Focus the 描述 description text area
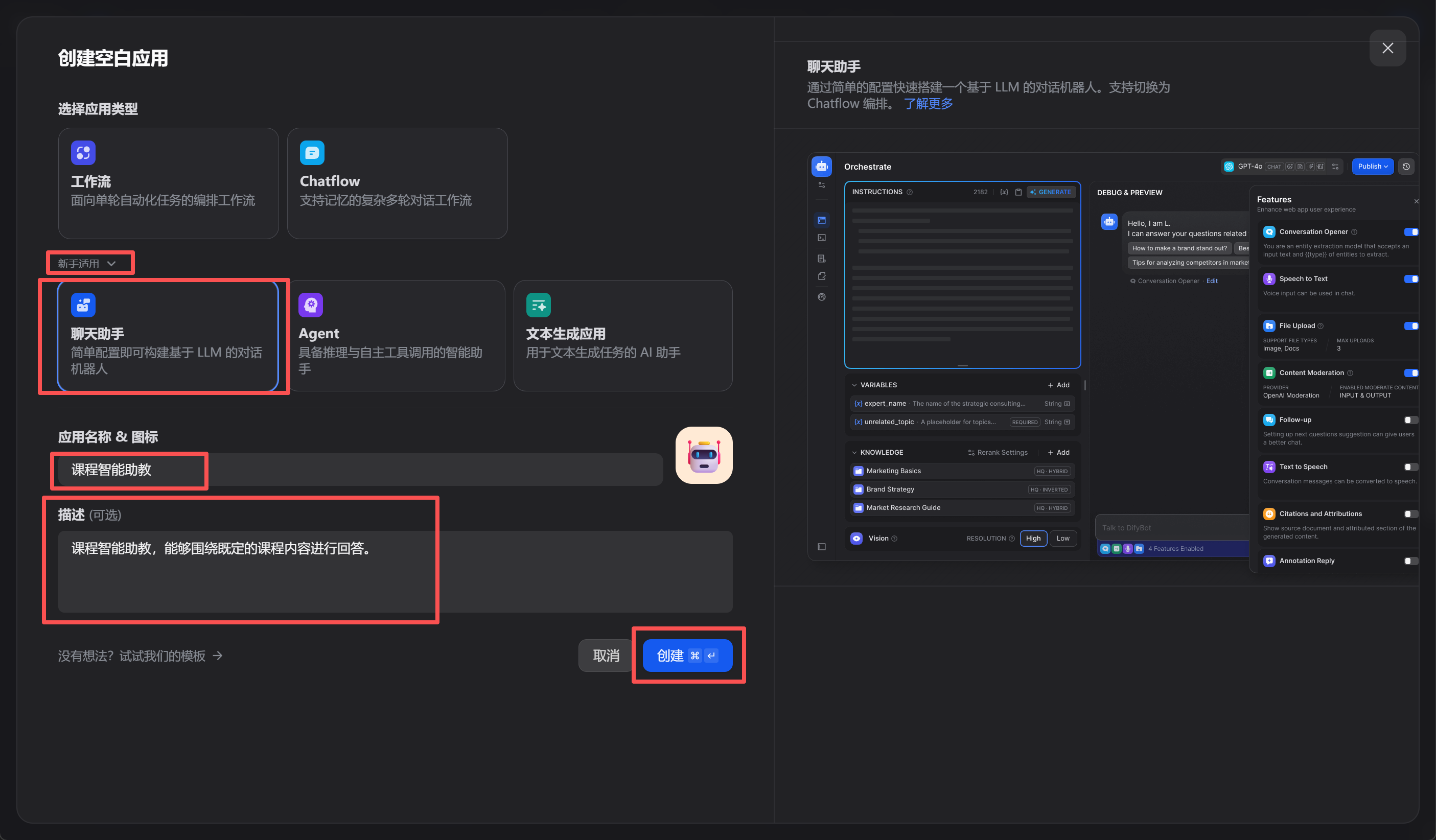The height and width of the screenshot is (840, 1436). tap(396, 572)
